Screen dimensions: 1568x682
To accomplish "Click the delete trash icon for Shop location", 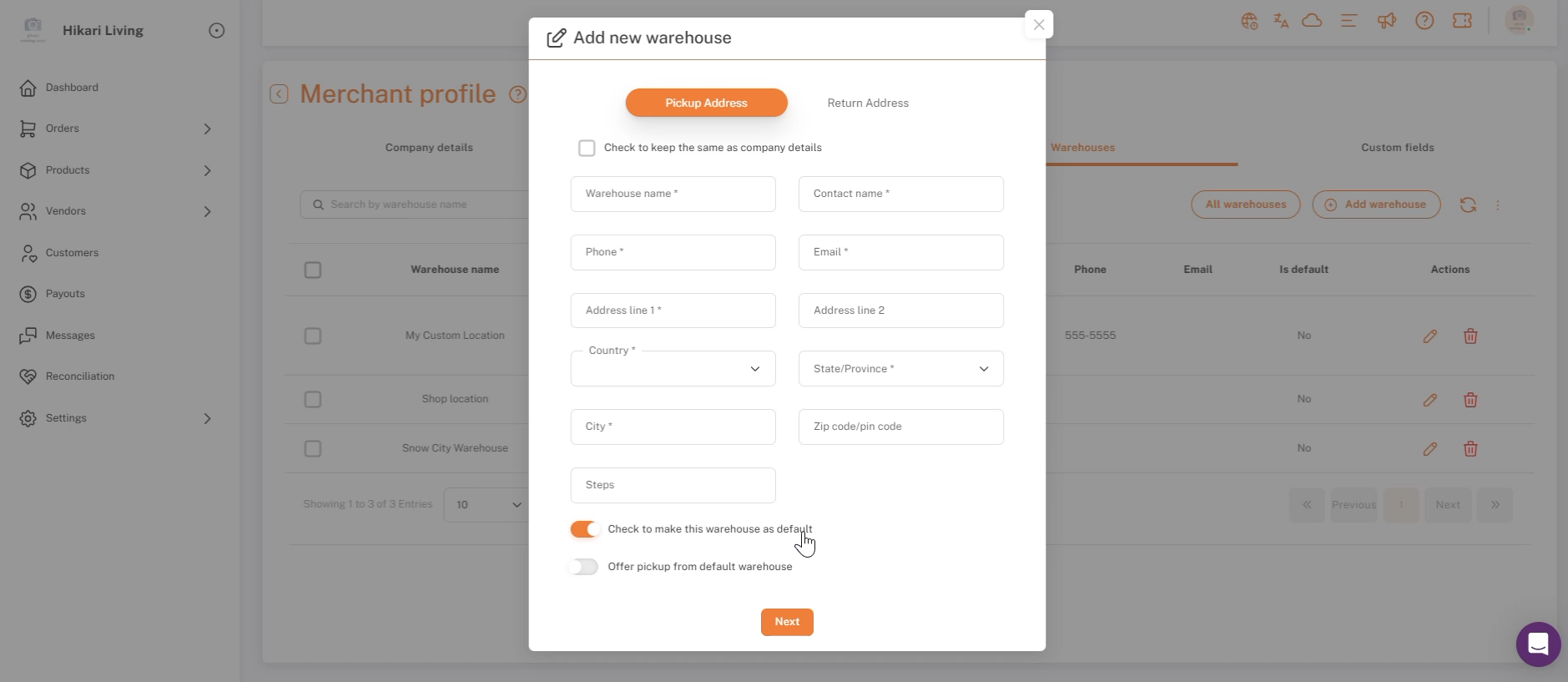I will point(1470,400).
